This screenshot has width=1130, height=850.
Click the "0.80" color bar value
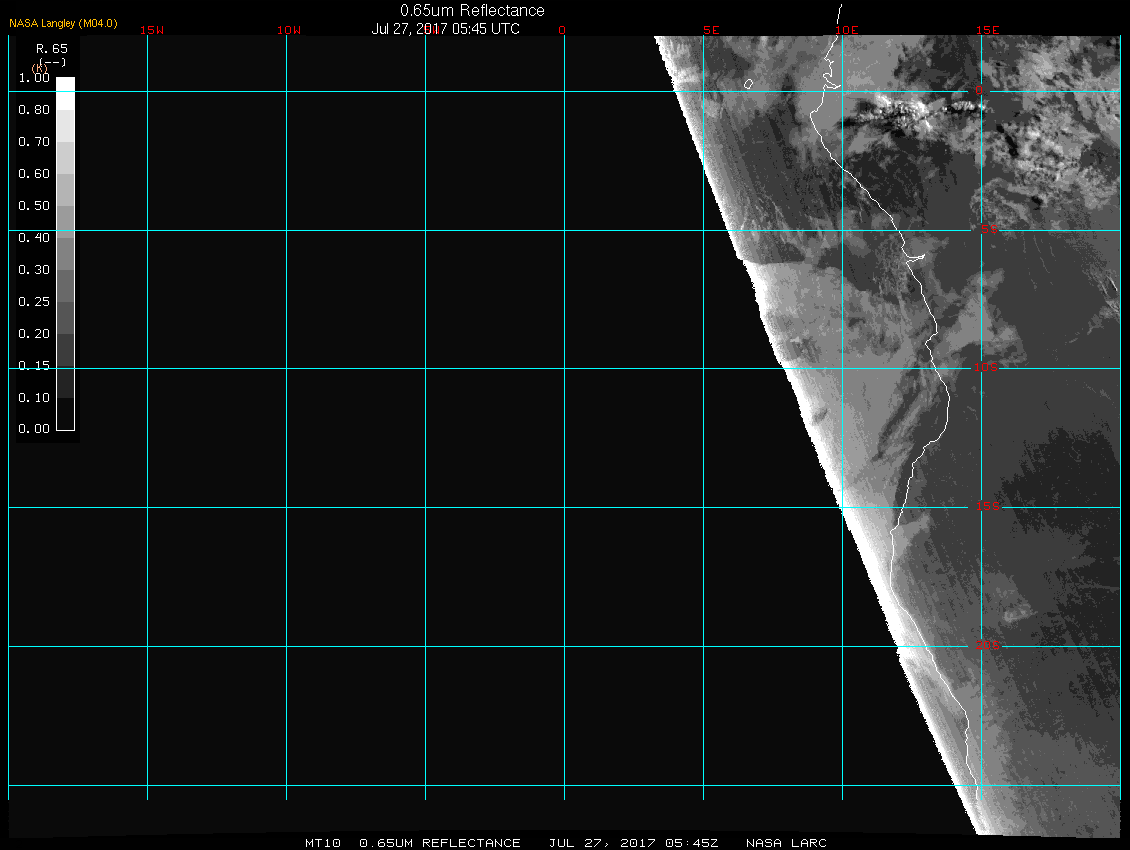click(x=34, y=110)
